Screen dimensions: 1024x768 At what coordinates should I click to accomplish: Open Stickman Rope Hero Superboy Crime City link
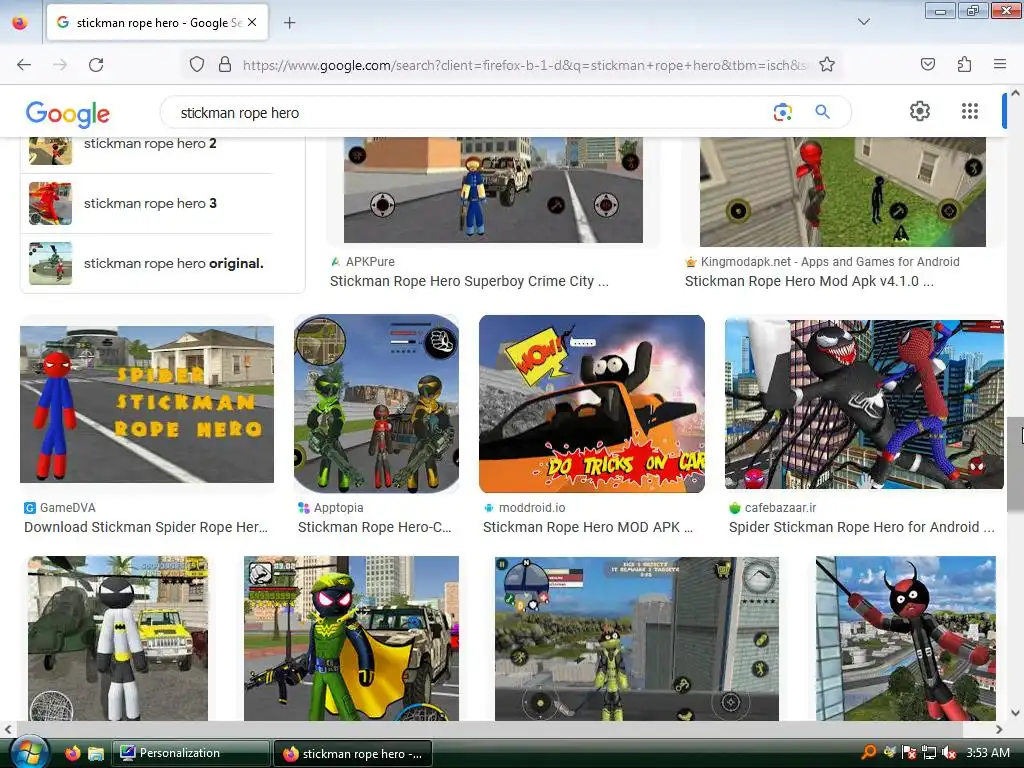click(x=469, y=281)
